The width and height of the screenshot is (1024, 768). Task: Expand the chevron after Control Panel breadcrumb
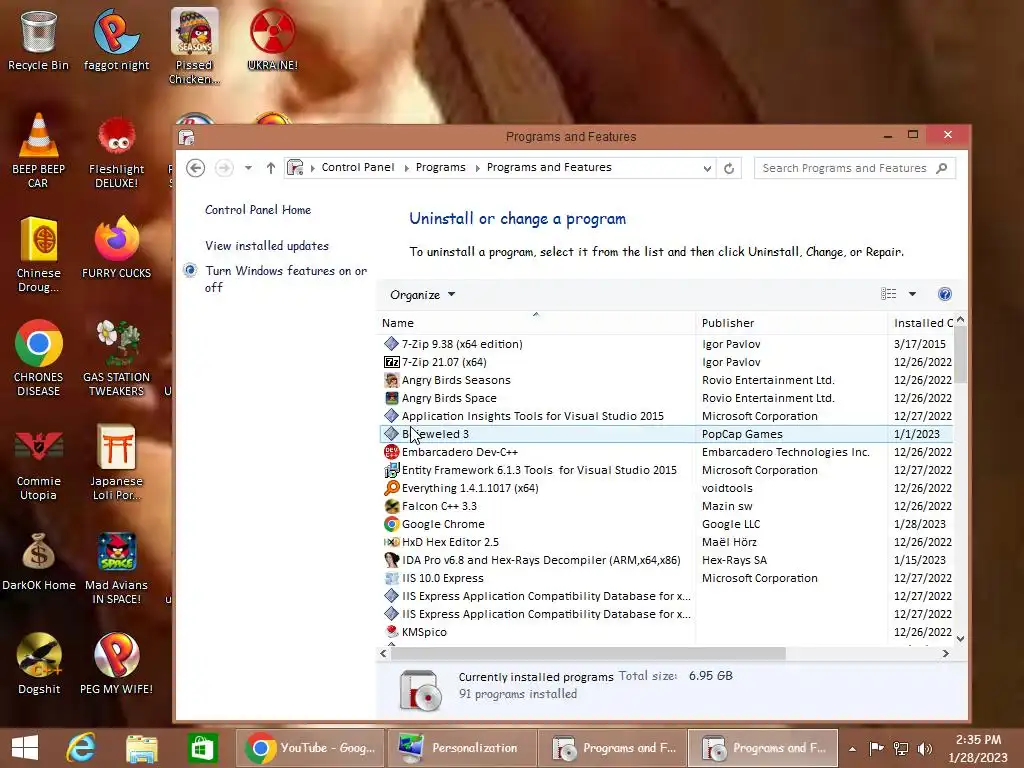coord(406,168)
